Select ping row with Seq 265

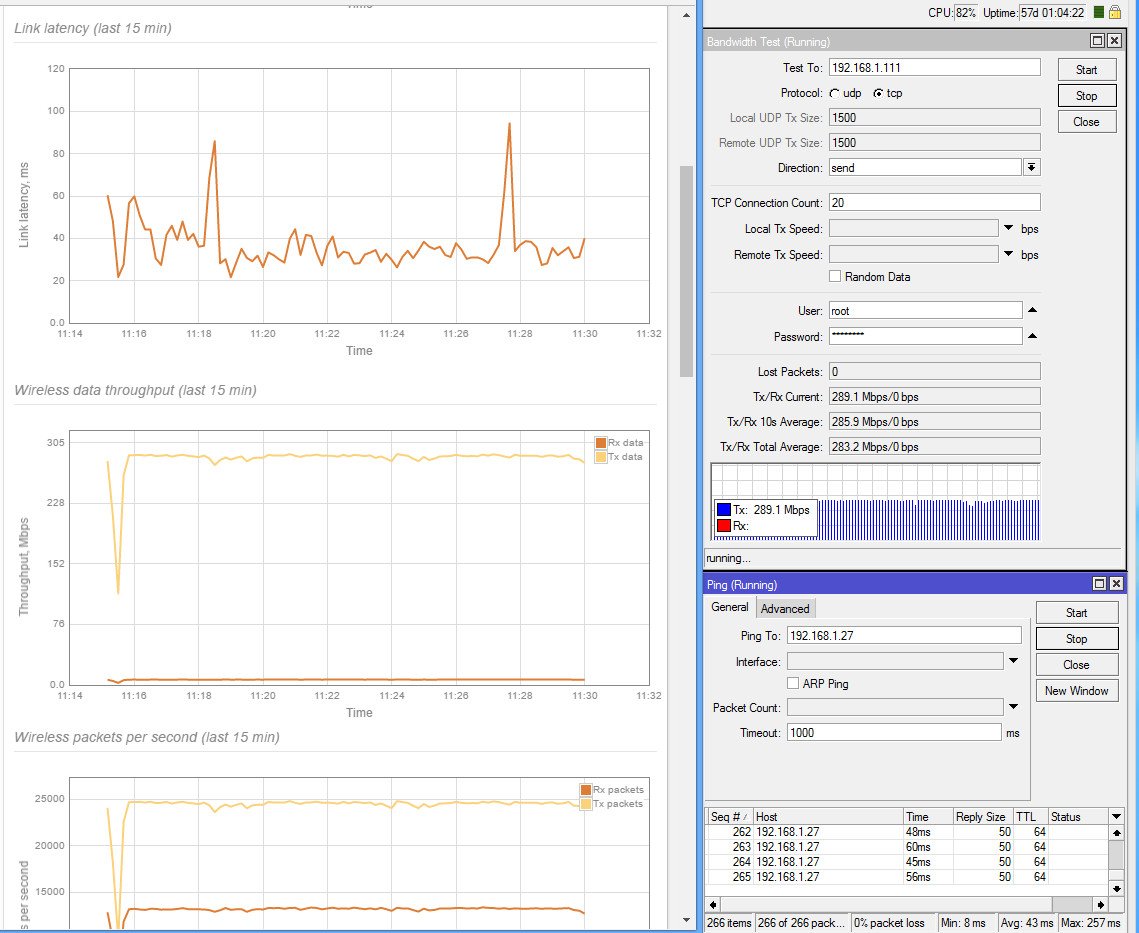coord(907,877)
